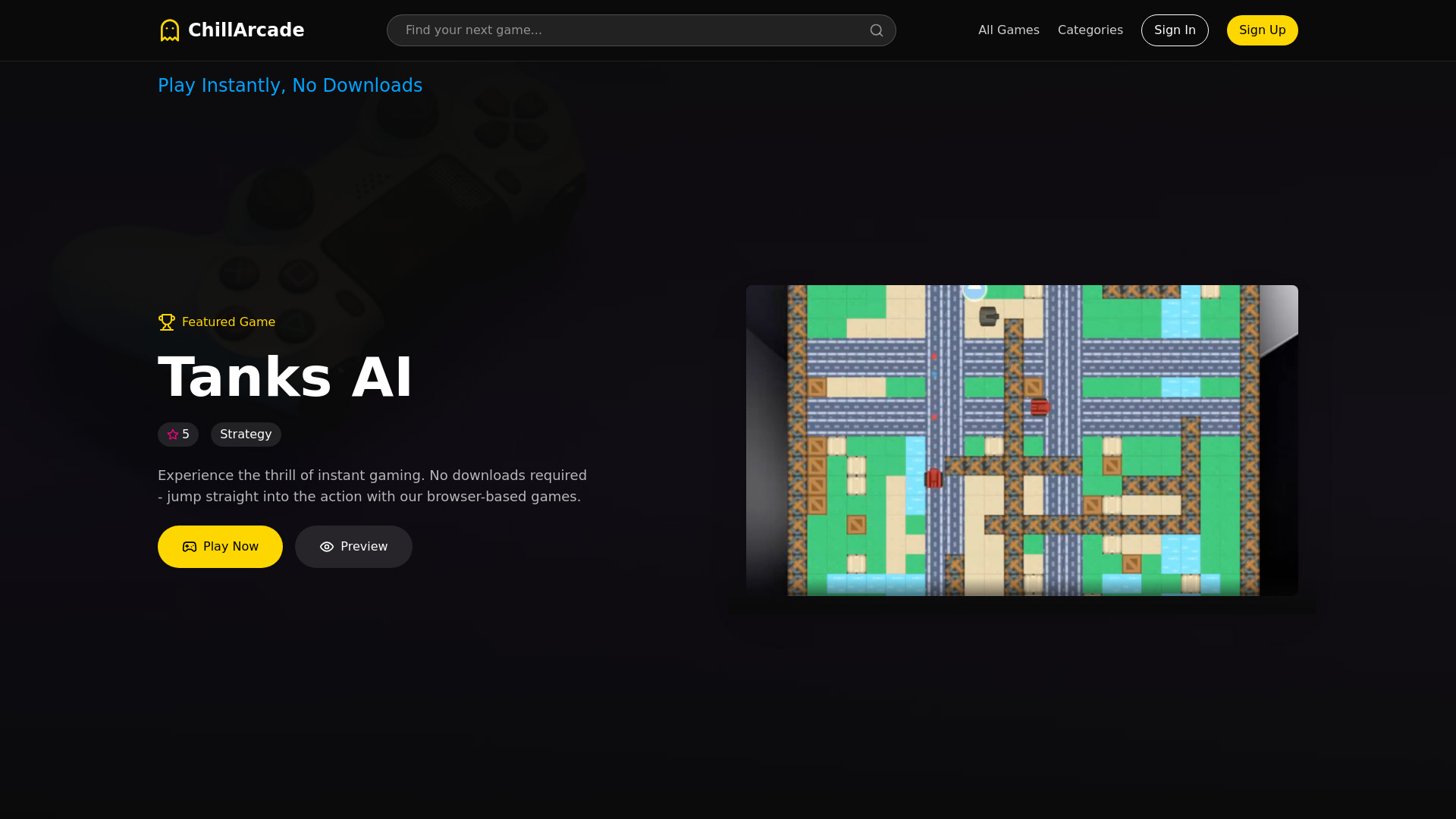Viewport: 1456px width, 819px height.
Task: Click the Find your next game search field
Action: pos(641,30)
